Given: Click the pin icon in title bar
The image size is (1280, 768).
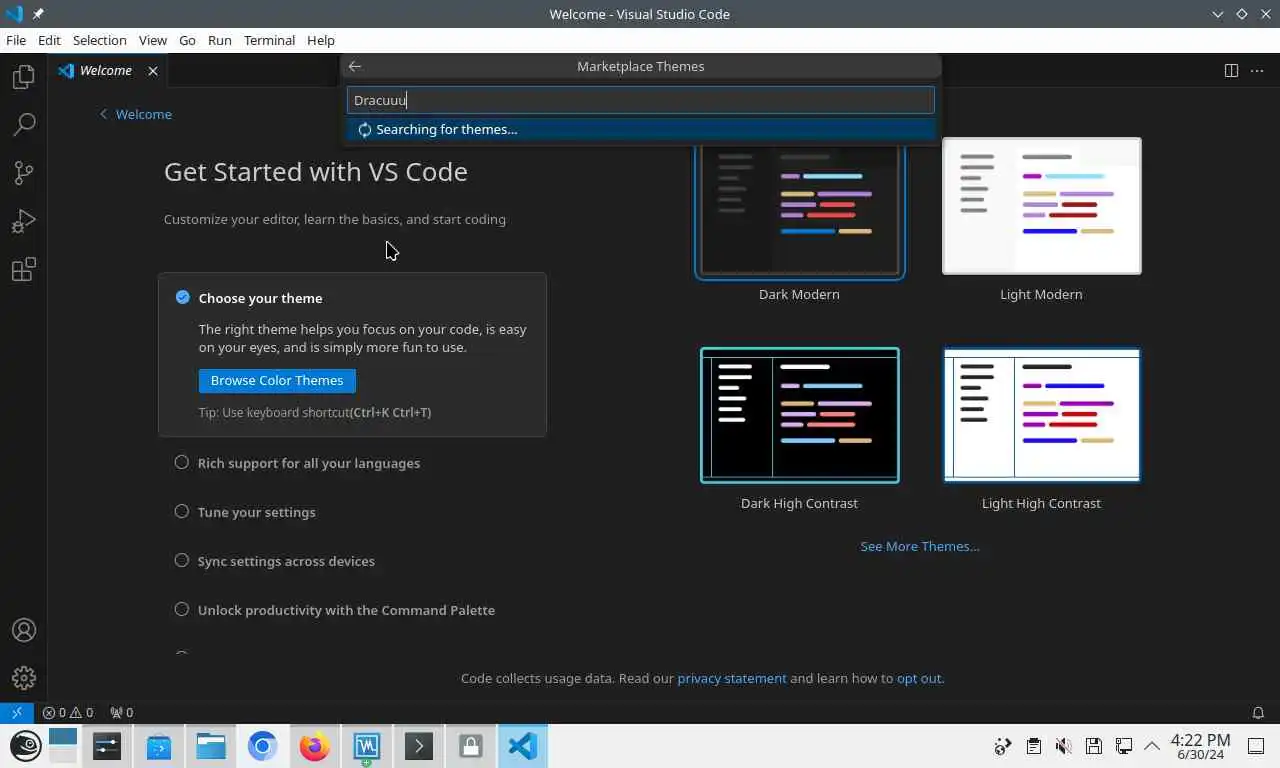Looking at the screenshot, I should [x=39, y=14].
